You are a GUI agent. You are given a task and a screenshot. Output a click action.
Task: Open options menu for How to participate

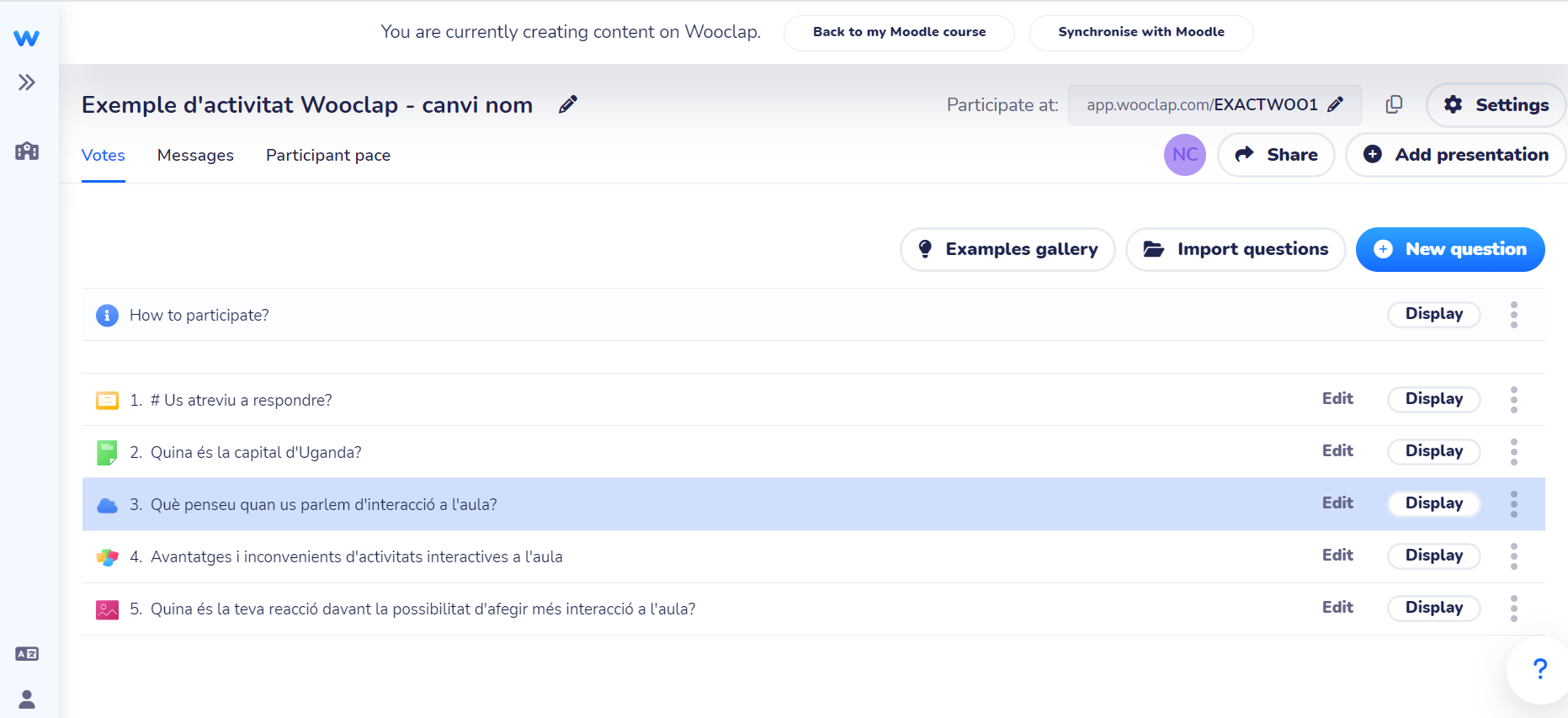1513,315
